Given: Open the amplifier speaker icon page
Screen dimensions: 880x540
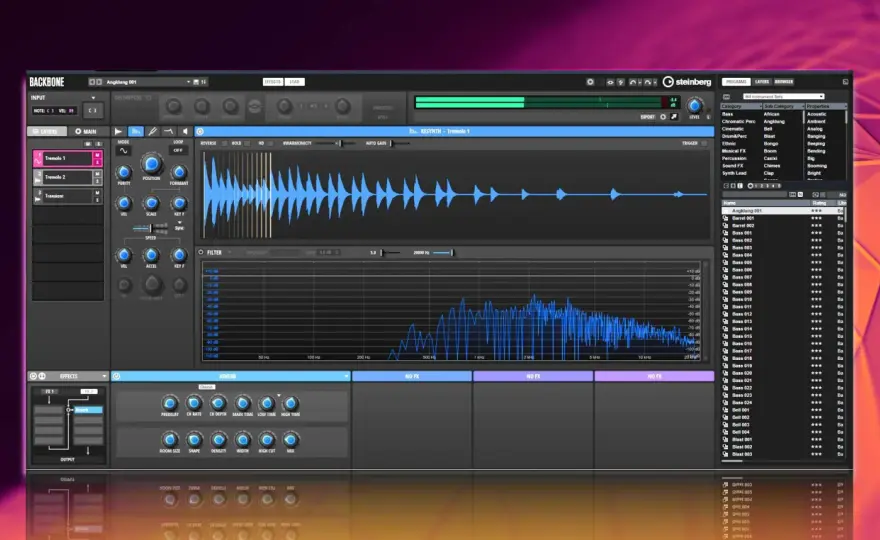Looking at the screenshot, I should [185, 131].
